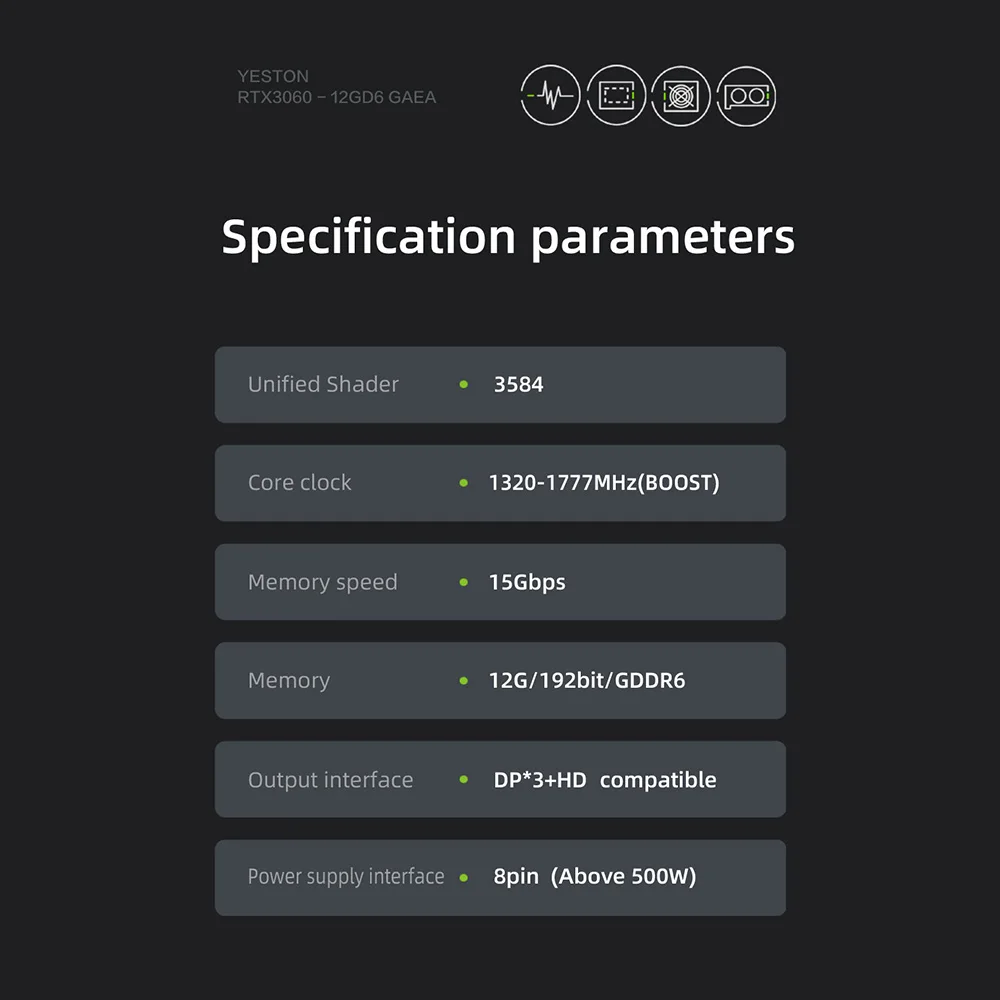1000x1000 pixels.
Task: Select the Power supply interface label
Action: pyautogui.click(x=345, y=877)
